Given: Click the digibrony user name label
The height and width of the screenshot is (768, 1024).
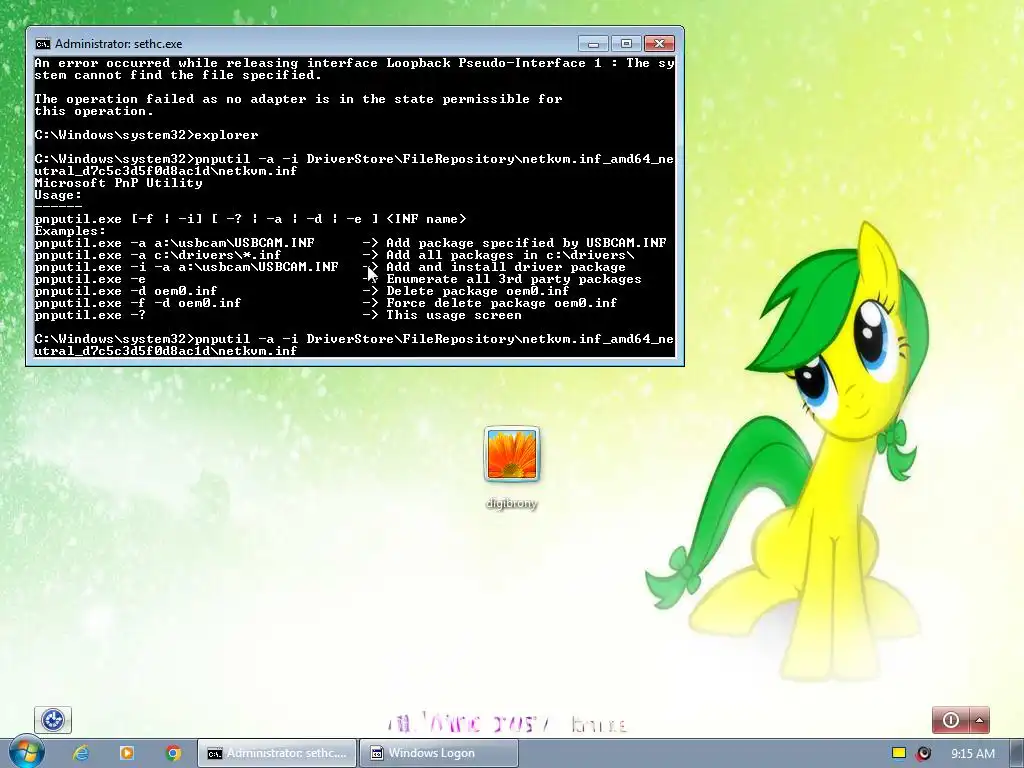Looking at the screenshot, I should [x=511, y=504].
